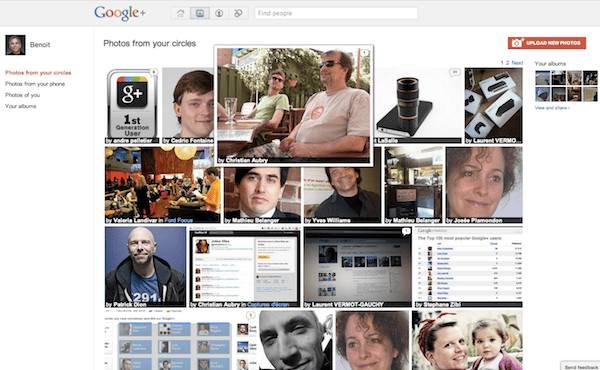
Task: Click the Next page link
Action: pos(517,63)
